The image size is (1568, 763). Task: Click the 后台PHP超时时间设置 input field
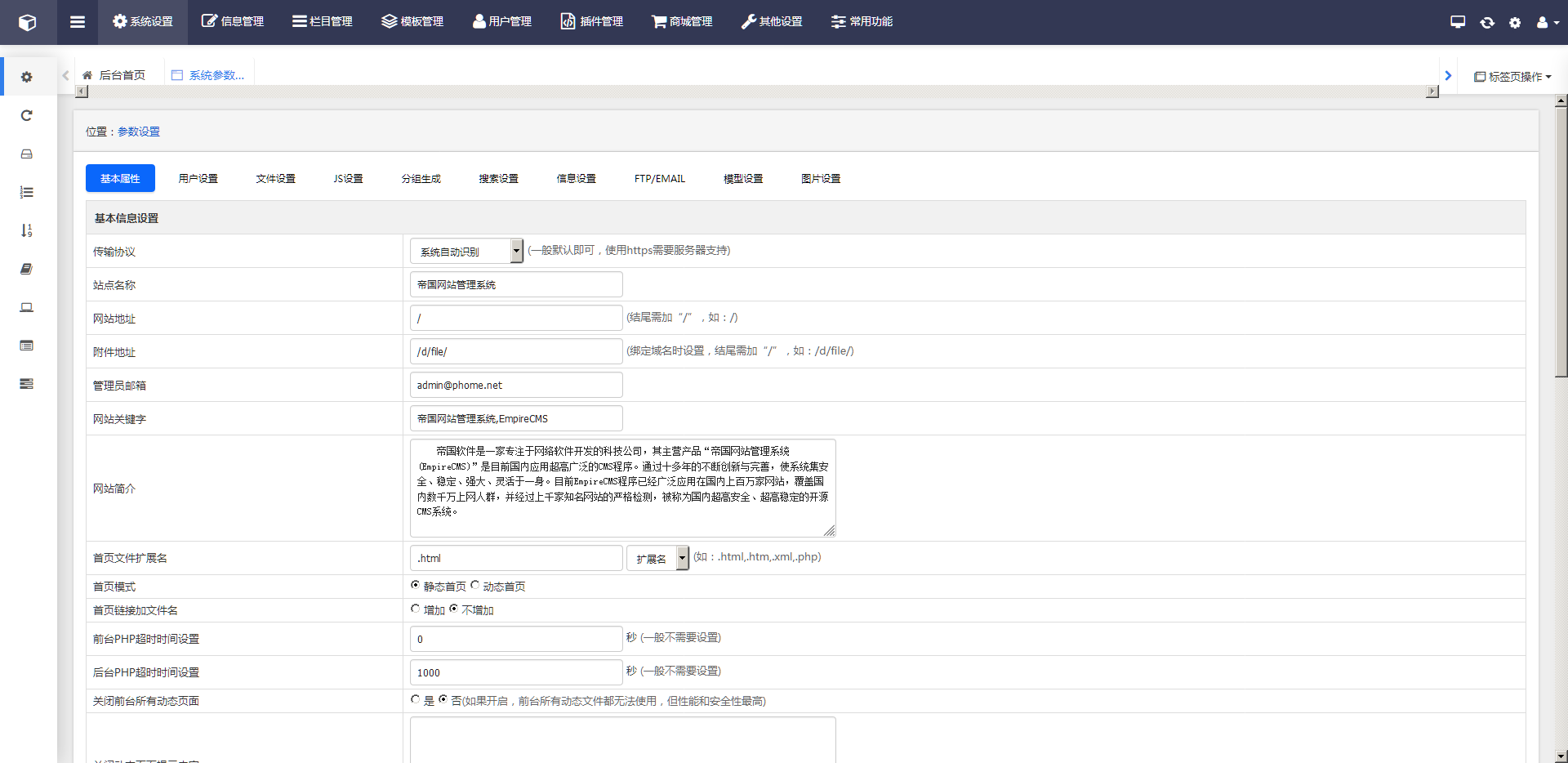(516, 672)
